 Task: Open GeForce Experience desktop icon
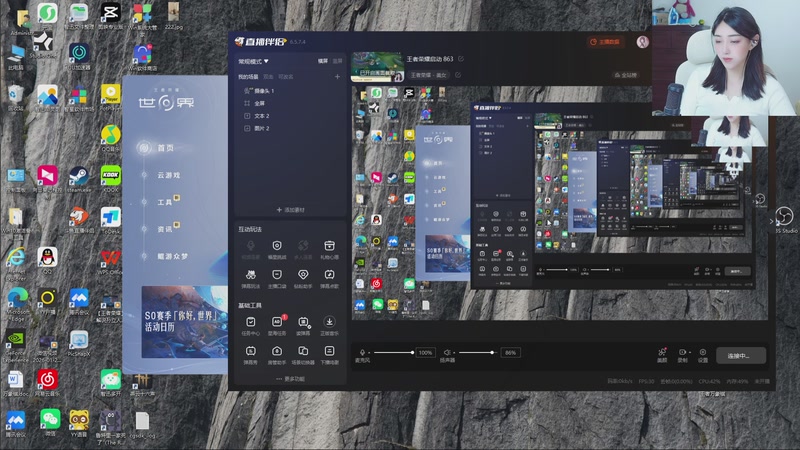15,339
